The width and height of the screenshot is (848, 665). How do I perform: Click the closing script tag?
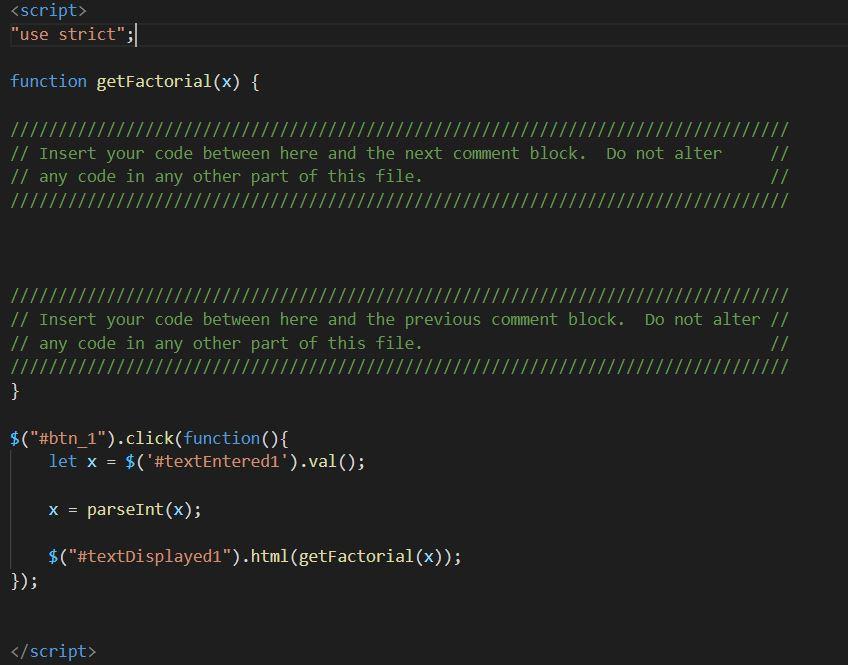pyautogui.click(x=55, y=651)
